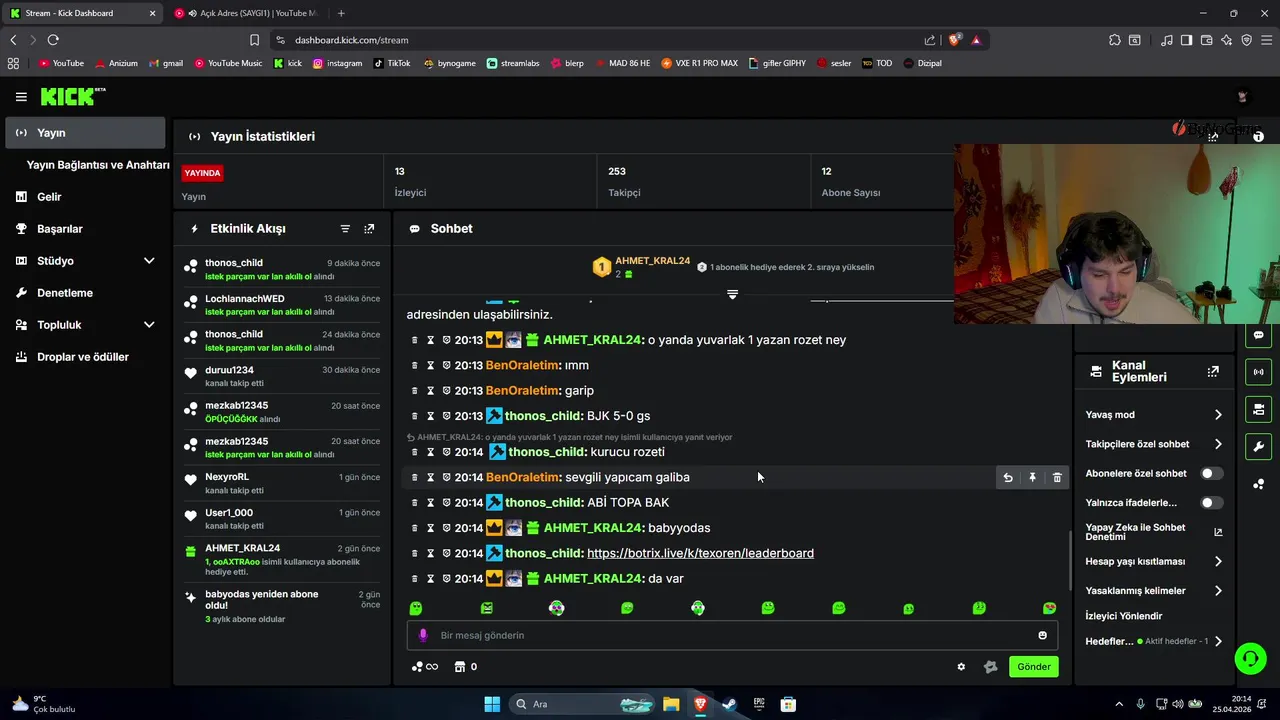Click babyodas yeniden abone oldu event
The height and width of the screenshot is (720, 1280).
[283, 606]
